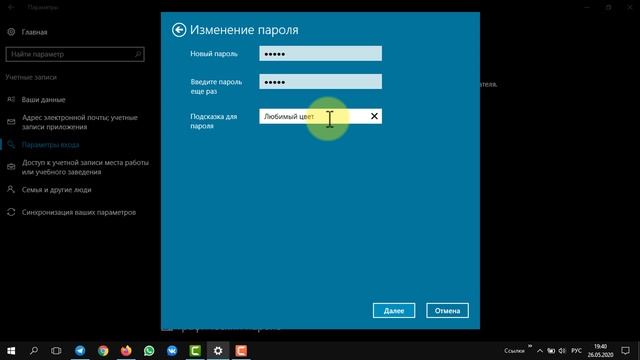
Task: Open VK from the taskbar
Action: (x=172, y=351)
